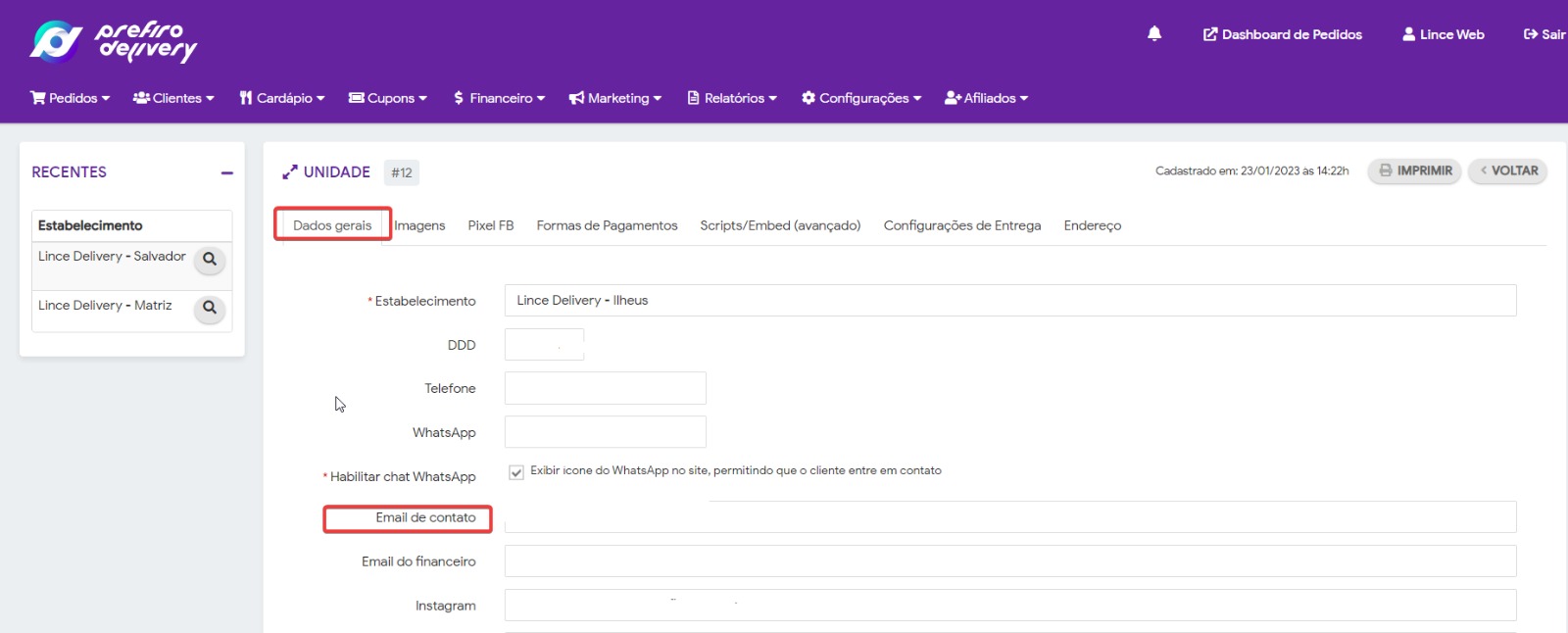Click the Estabelecimento name input field

click(x=1009, y=301)
